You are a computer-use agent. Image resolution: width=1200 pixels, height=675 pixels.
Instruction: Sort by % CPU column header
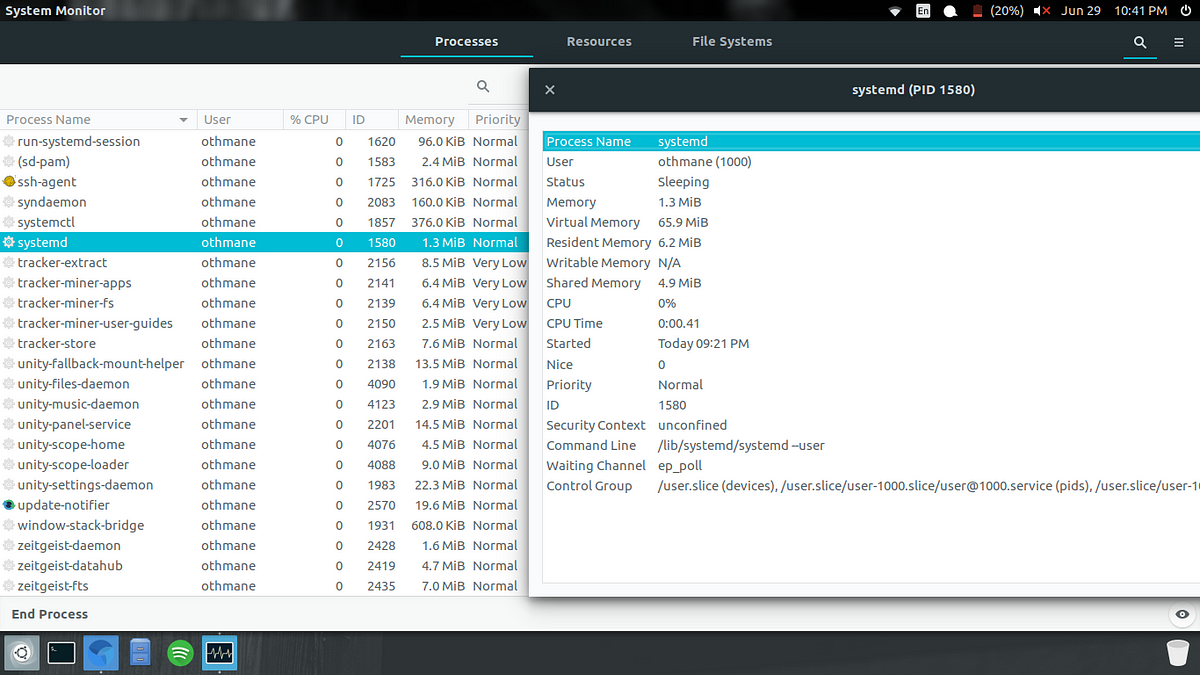coord(315,119)
